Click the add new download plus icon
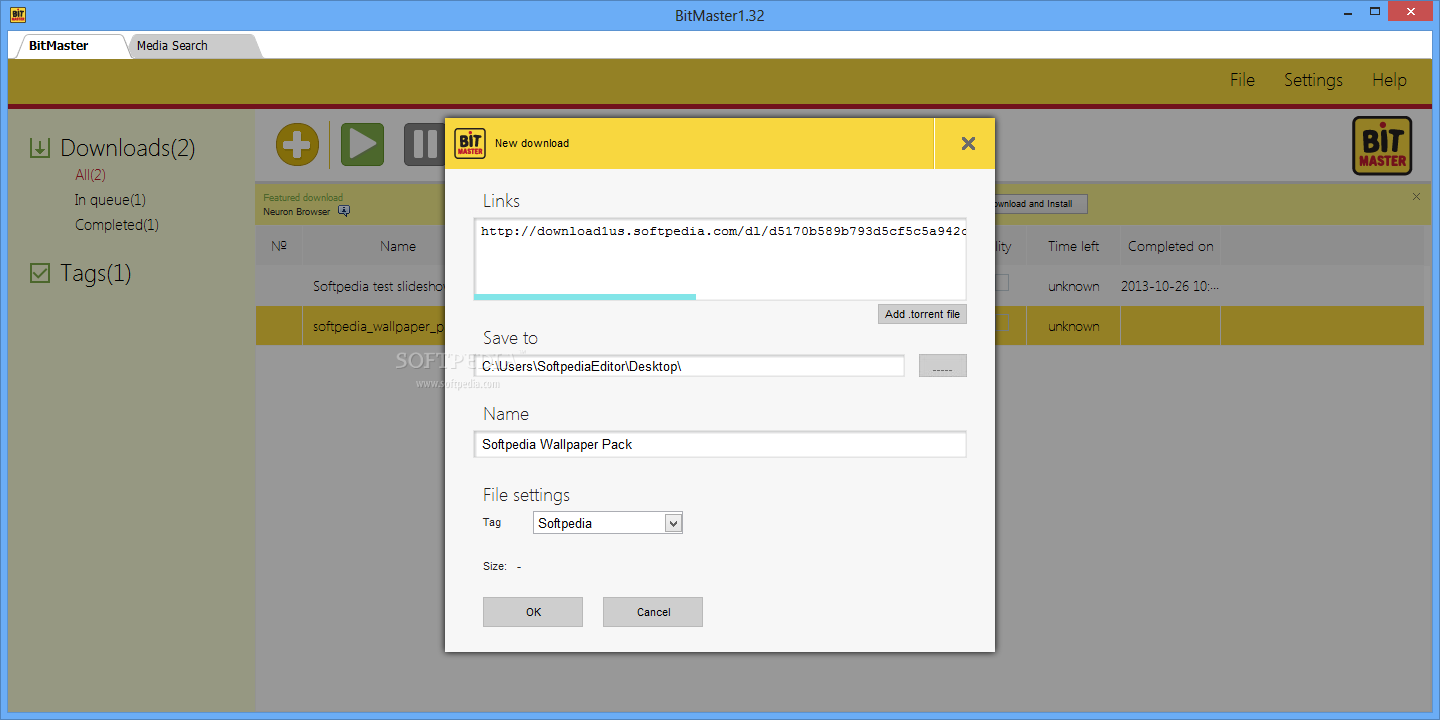The height and width of the screenshot is (720, 1440). tap(297, 145)
